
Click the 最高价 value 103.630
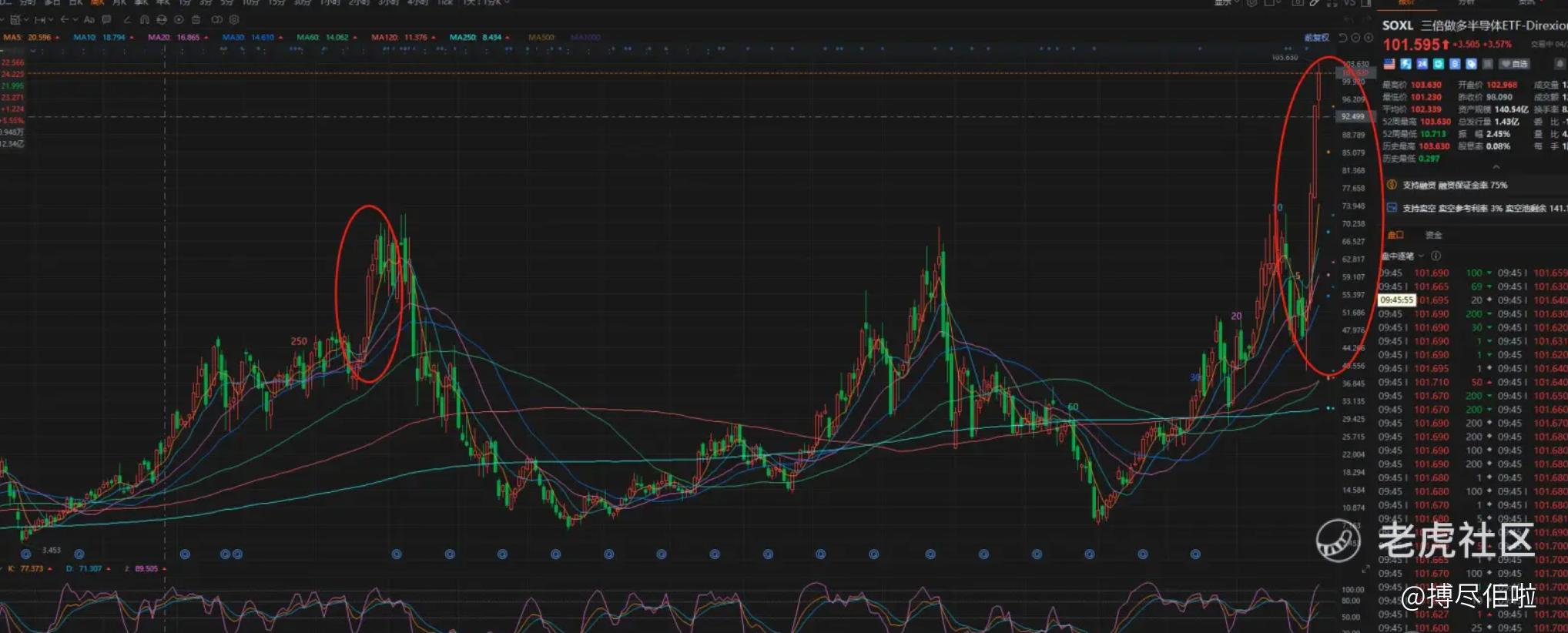(1426, 85)
